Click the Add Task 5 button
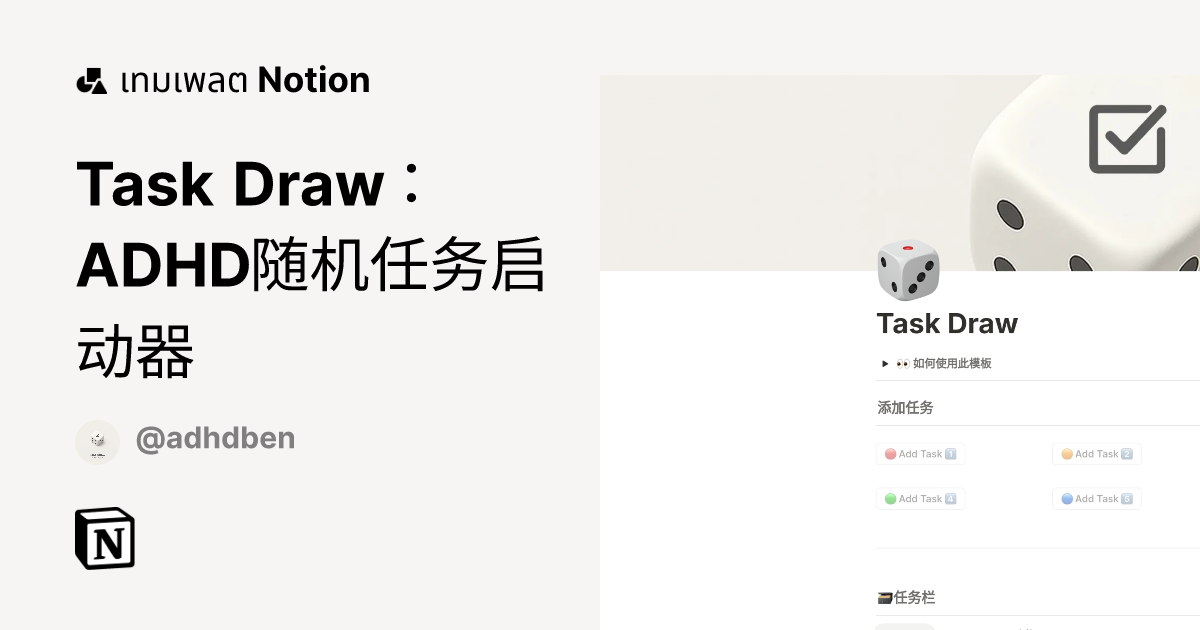1200x630 pixels. [x=1096, y=498]
